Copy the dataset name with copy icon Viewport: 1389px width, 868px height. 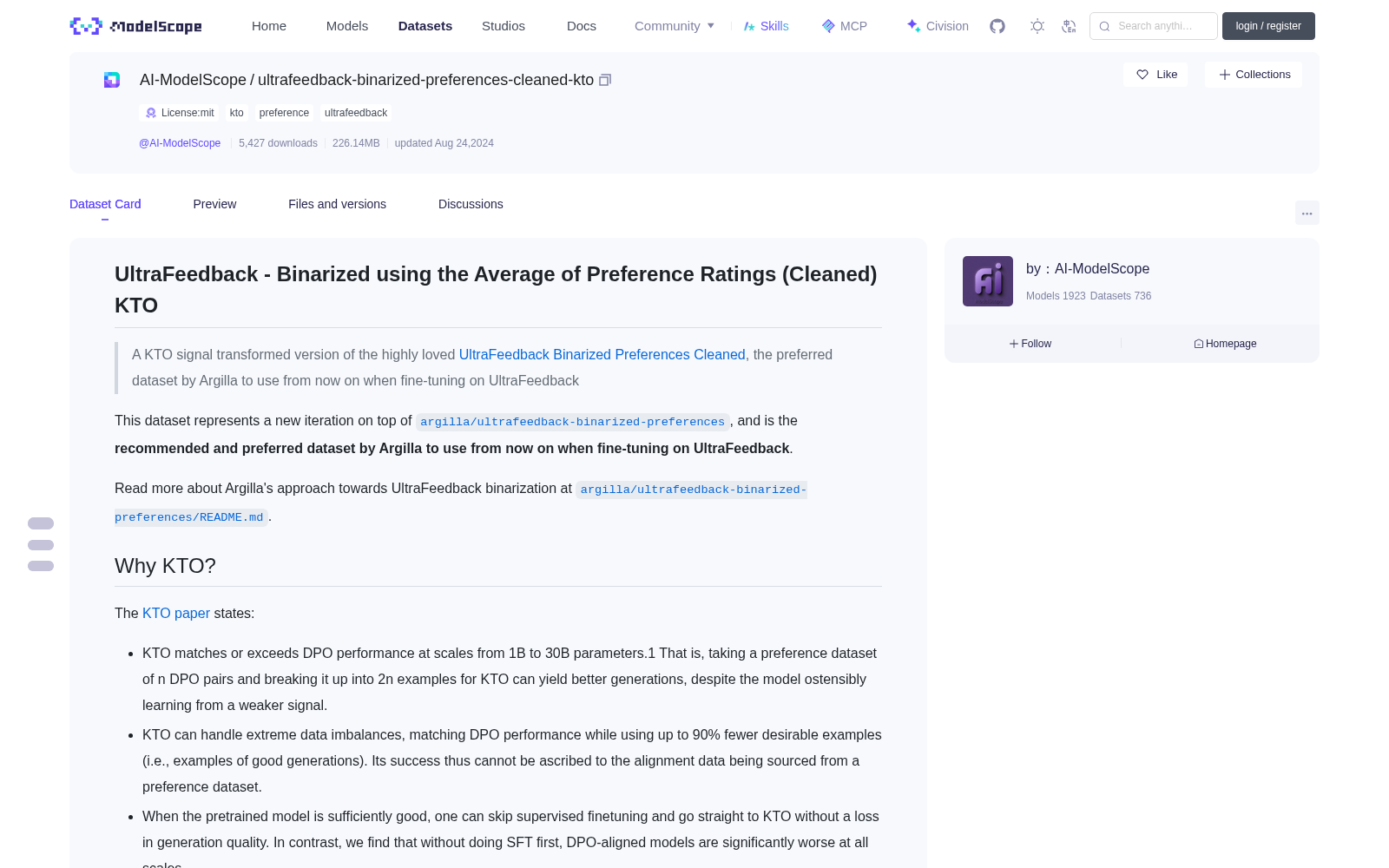pos(605,80)
